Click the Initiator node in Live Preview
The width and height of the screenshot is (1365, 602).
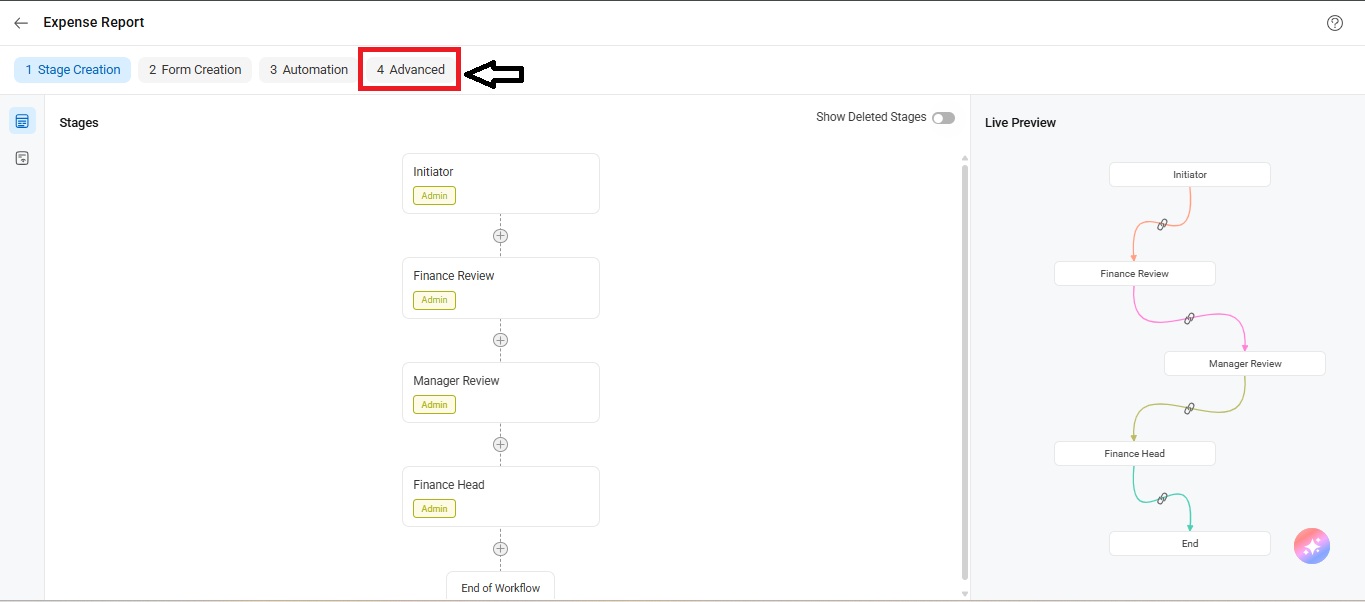pyautogui.click(x=1190, y=175)
